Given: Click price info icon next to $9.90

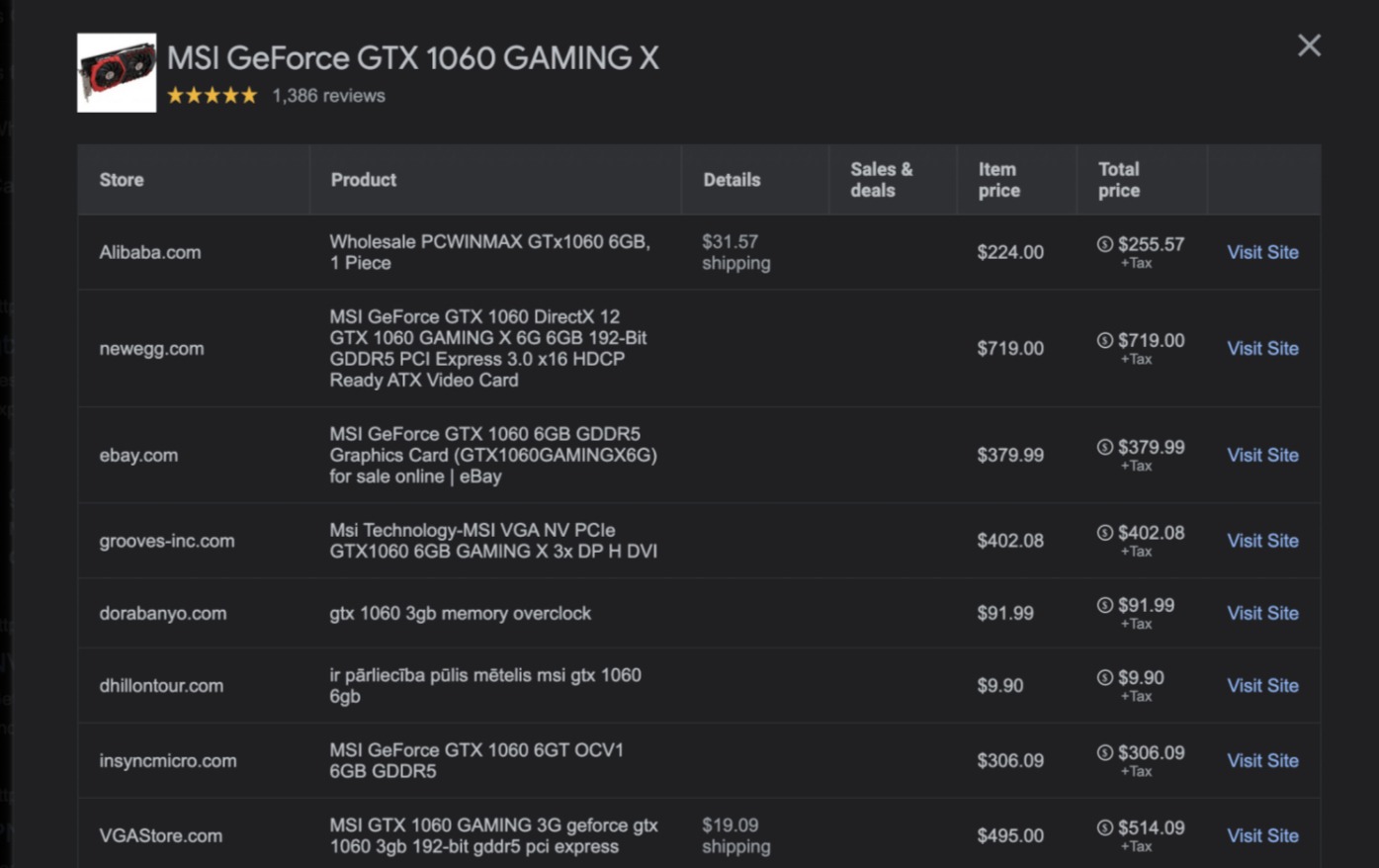Looking at the screenshot, I should click(x=1105, y=677).
